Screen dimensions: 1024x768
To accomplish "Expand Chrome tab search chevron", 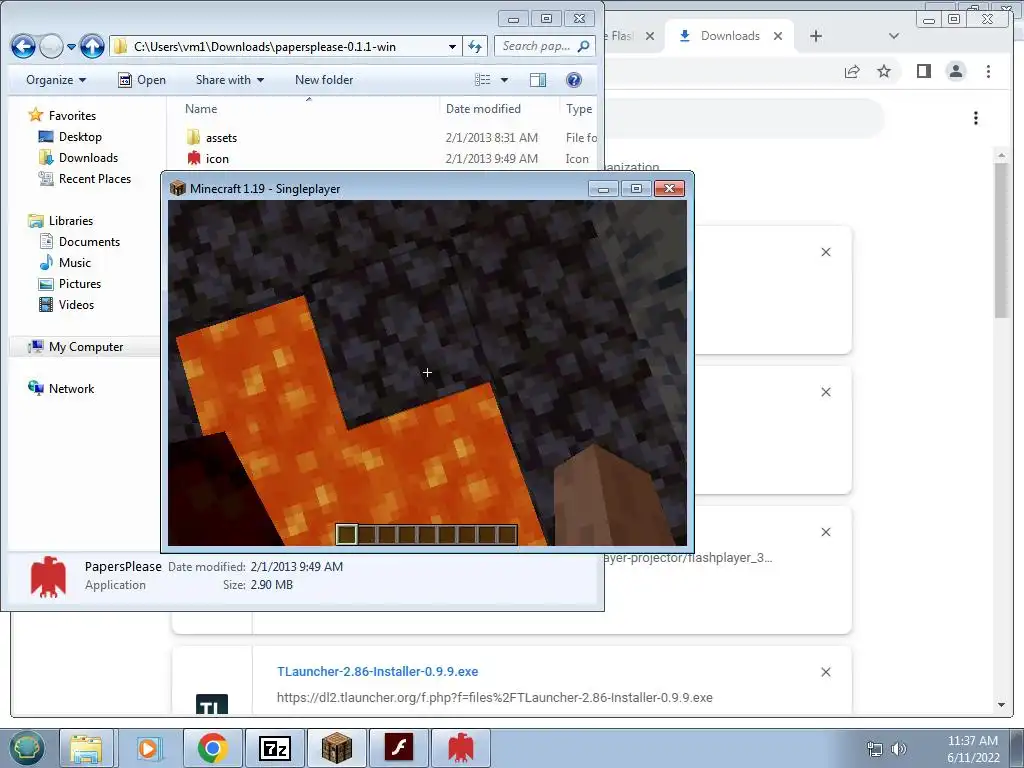I will pos(894,36).
